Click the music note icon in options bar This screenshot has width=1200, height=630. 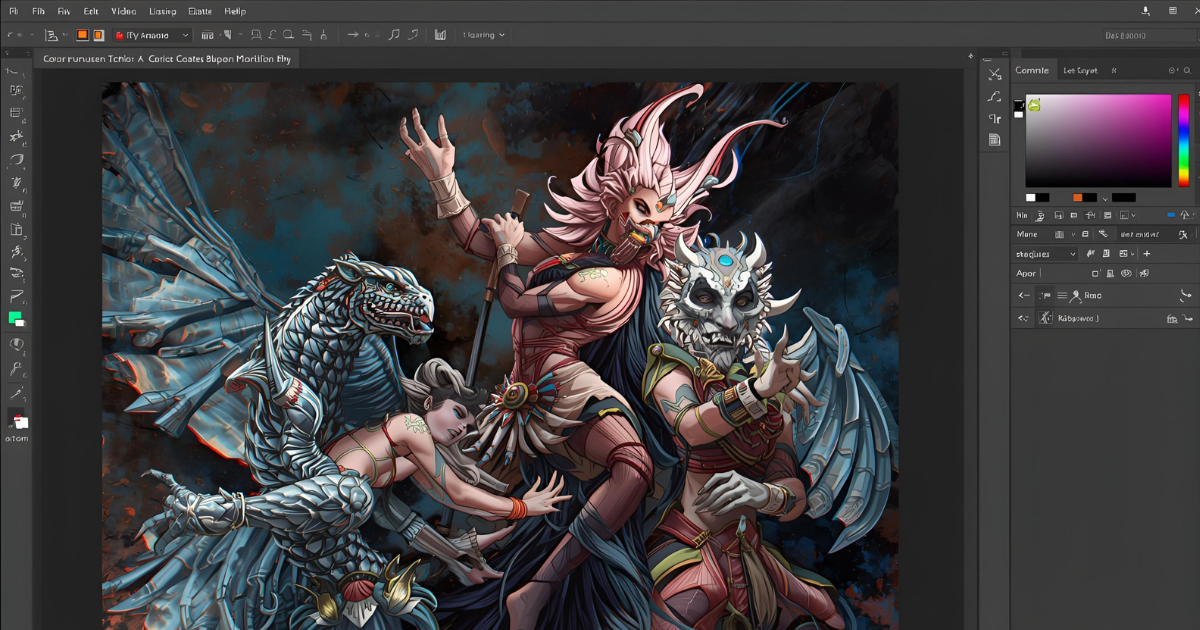(393, 35)
